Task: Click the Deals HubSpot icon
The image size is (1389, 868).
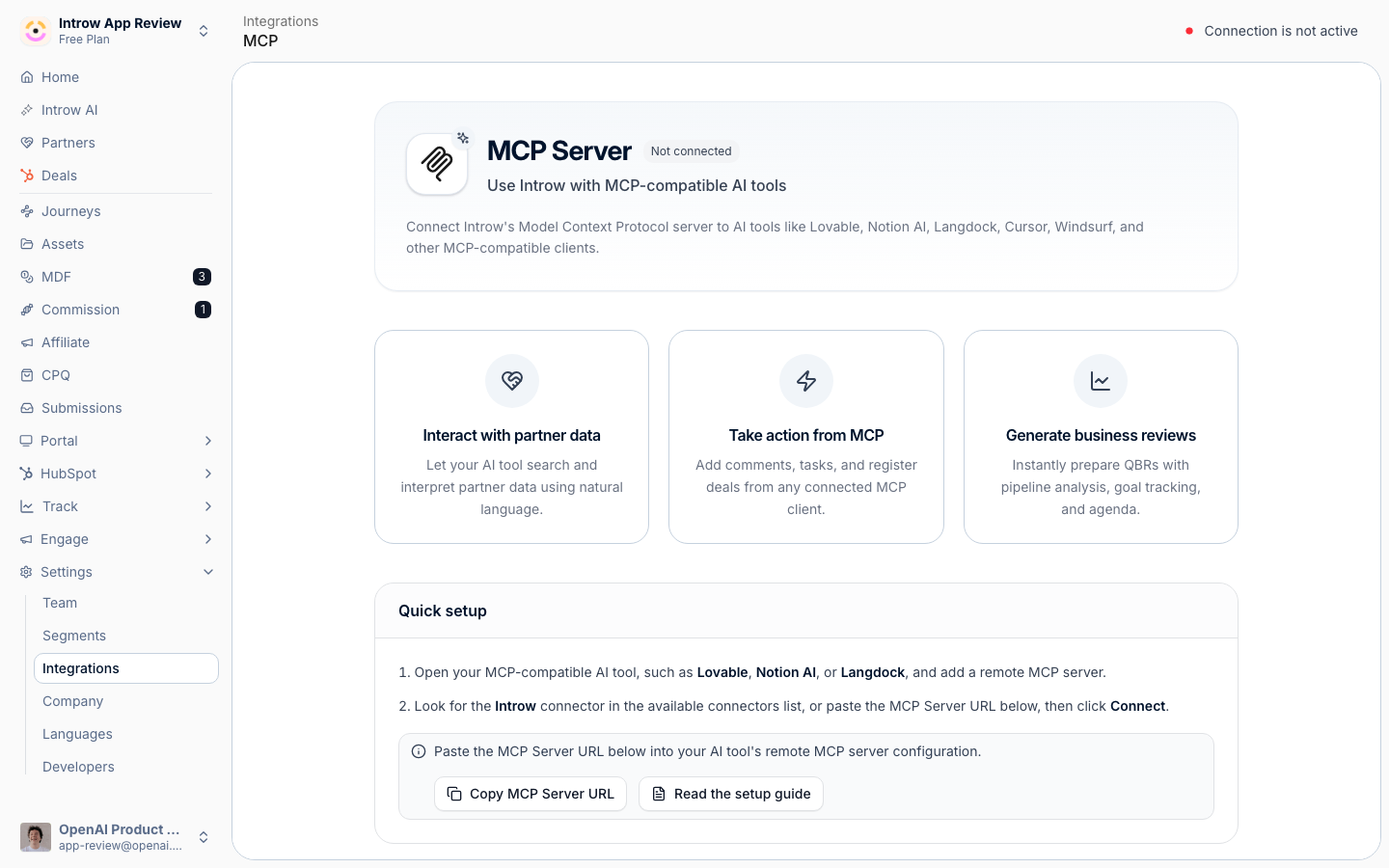Action: tap(27, 176)
